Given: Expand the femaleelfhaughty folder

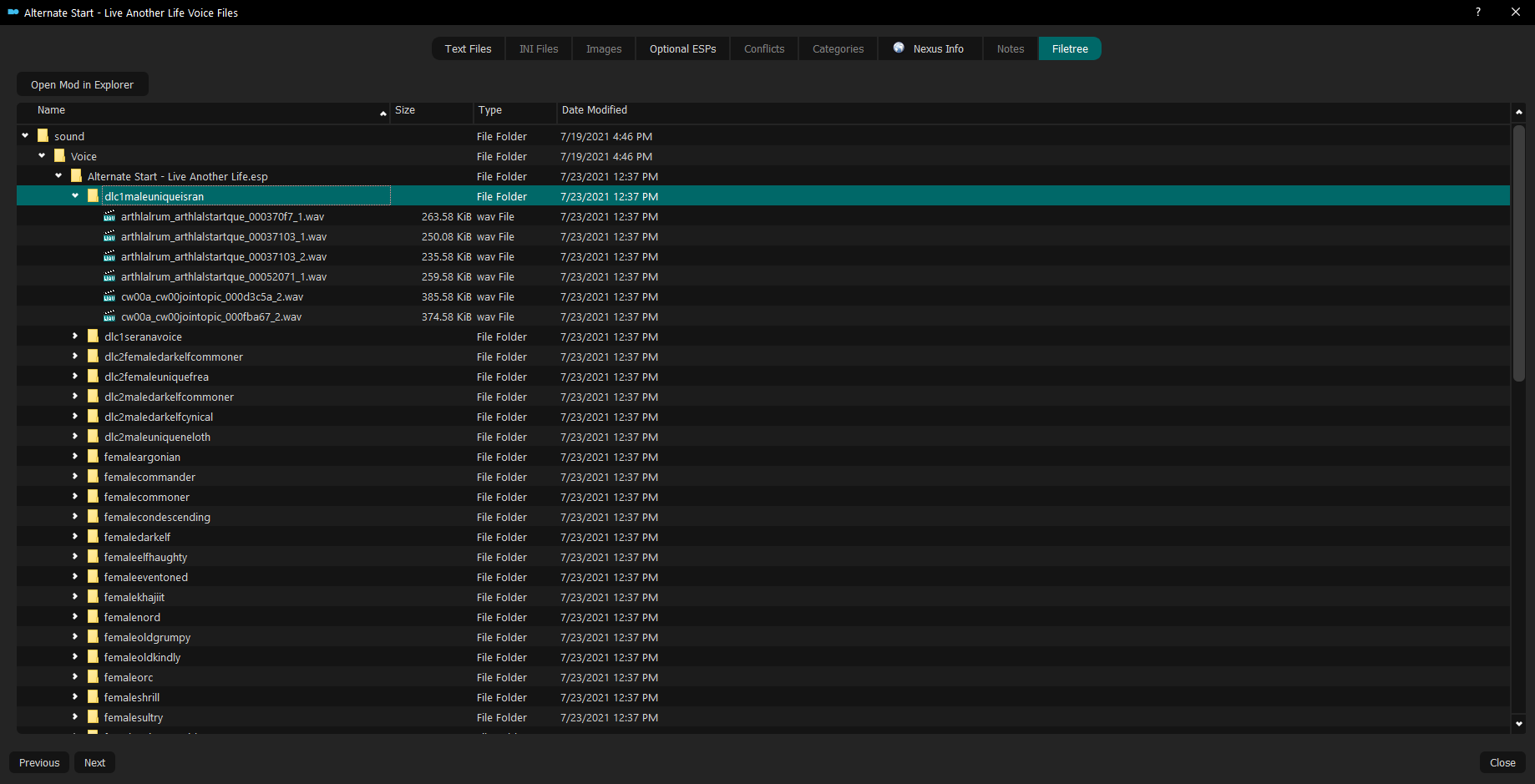Looking at the screenshot, I should pos(75,556).
